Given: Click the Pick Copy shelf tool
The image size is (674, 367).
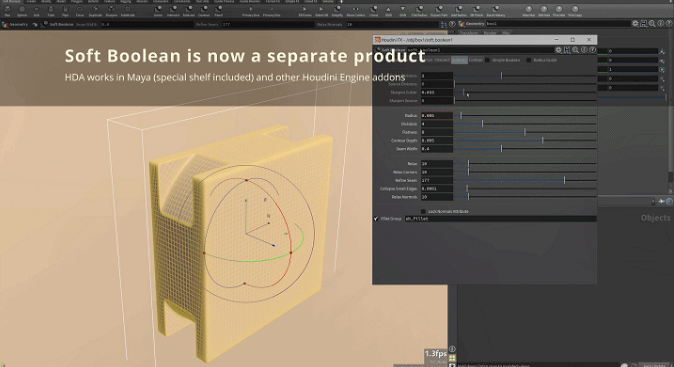Looking at the screenshot, I should (x=575, y=11).
